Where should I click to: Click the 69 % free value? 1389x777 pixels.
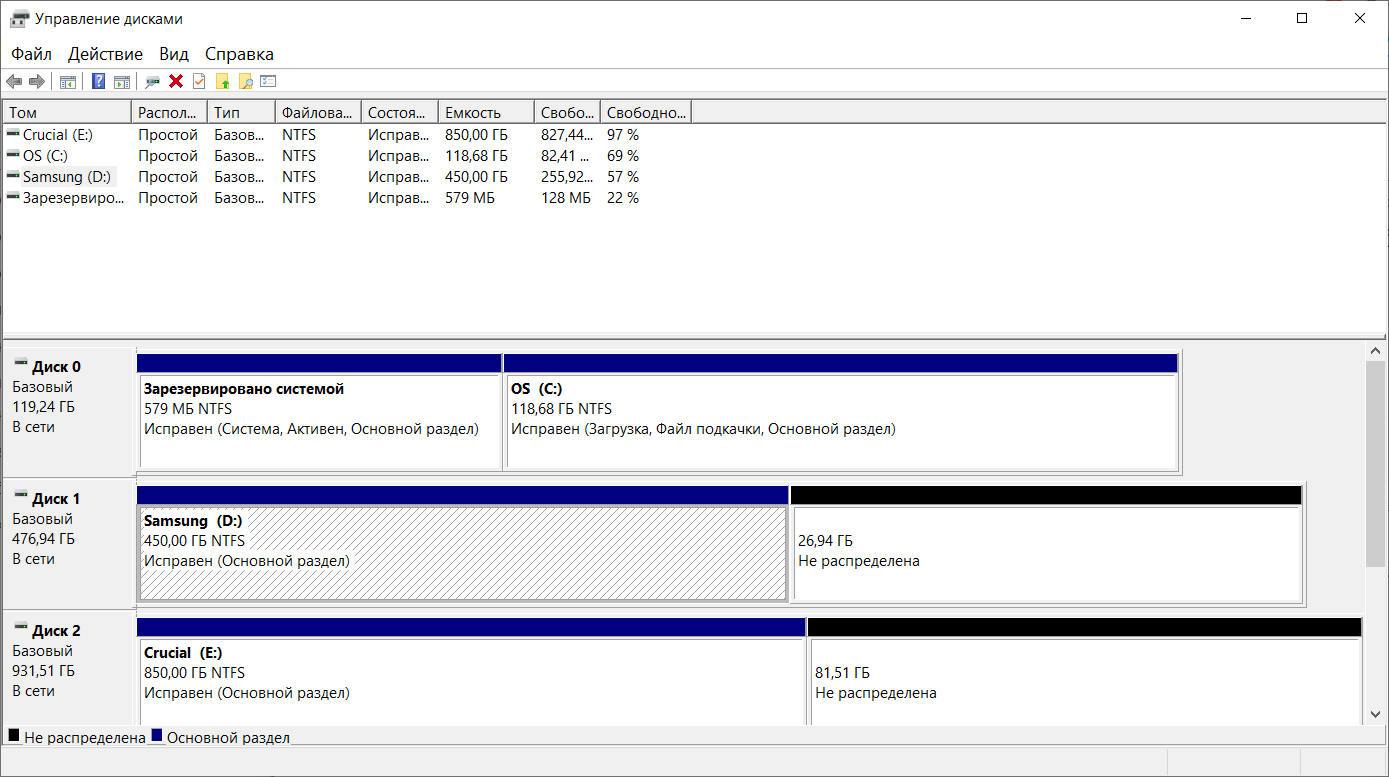tap(623, 155)
